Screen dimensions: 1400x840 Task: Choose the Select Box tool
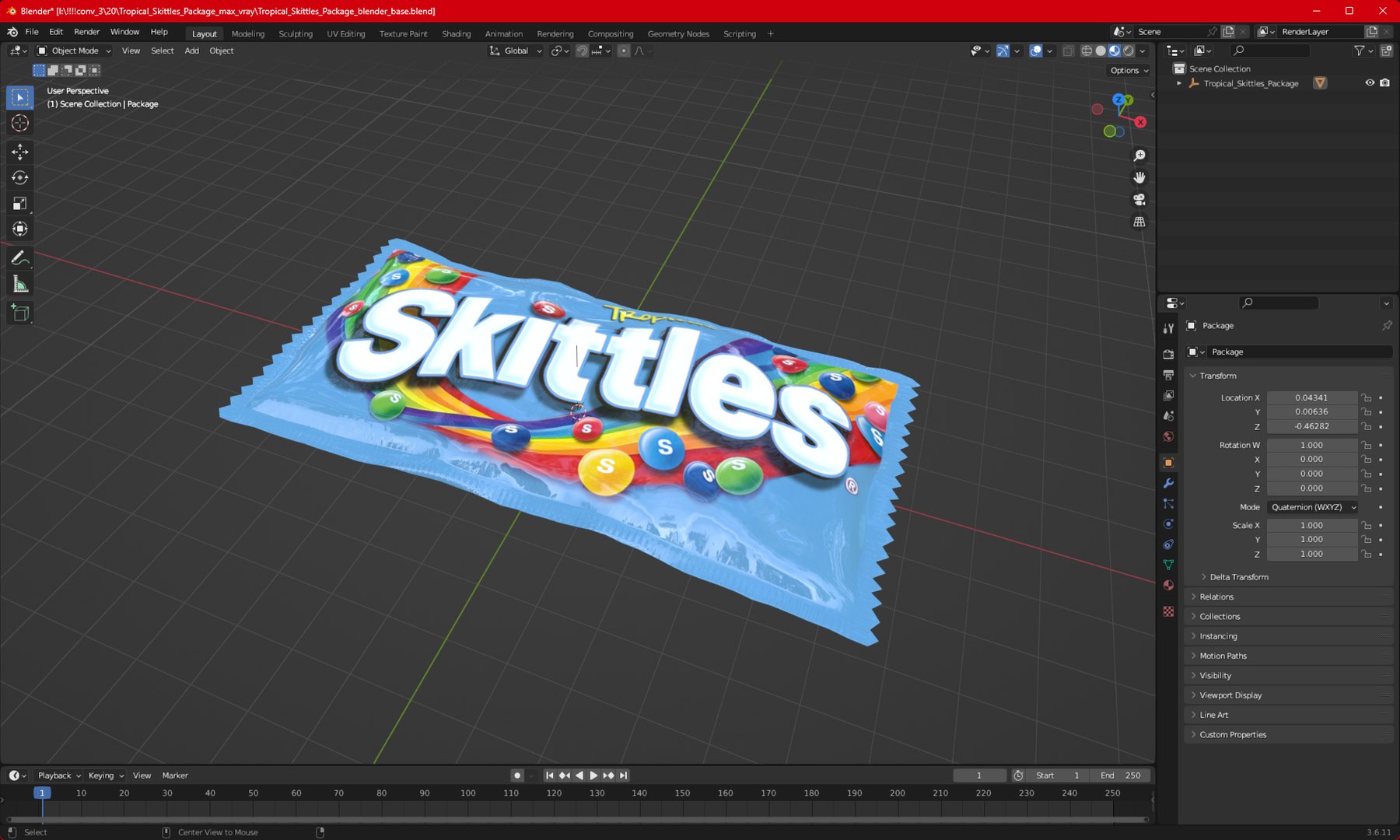pos(20,97)
